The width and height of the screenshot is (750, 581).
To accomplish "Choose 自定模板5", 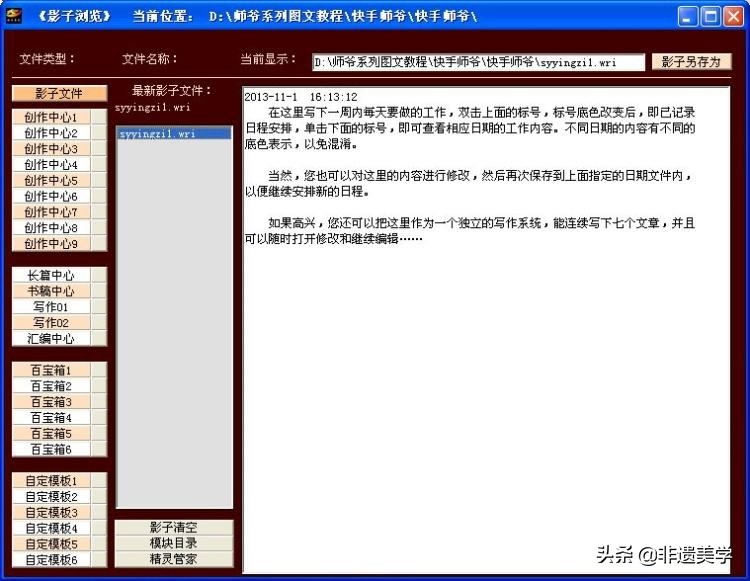I will (51, 543).
